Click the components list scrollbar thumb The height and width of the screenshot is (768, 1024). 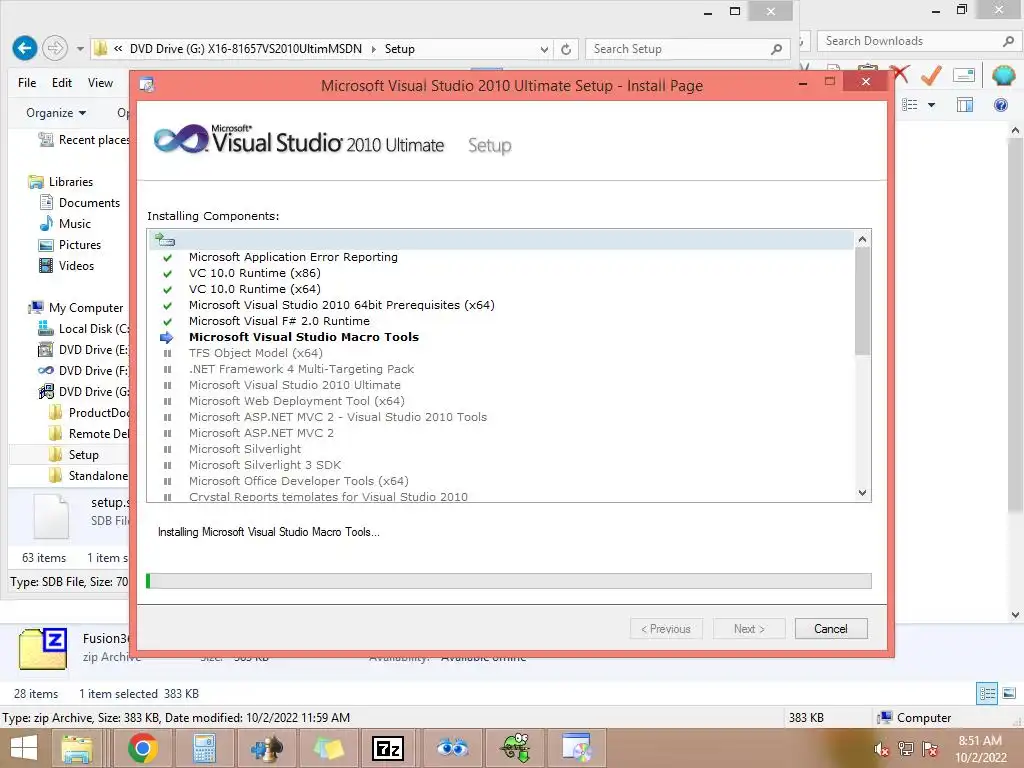(862, 302)
